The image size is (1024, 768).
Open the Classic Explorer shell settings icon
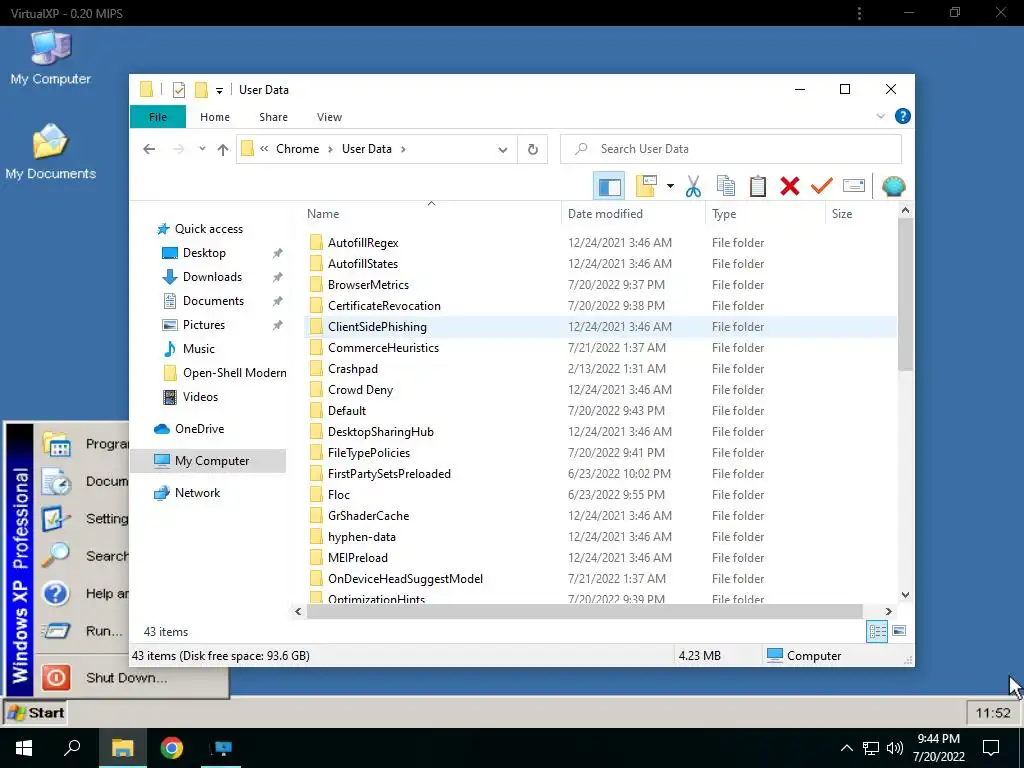(x=893, y=186)
